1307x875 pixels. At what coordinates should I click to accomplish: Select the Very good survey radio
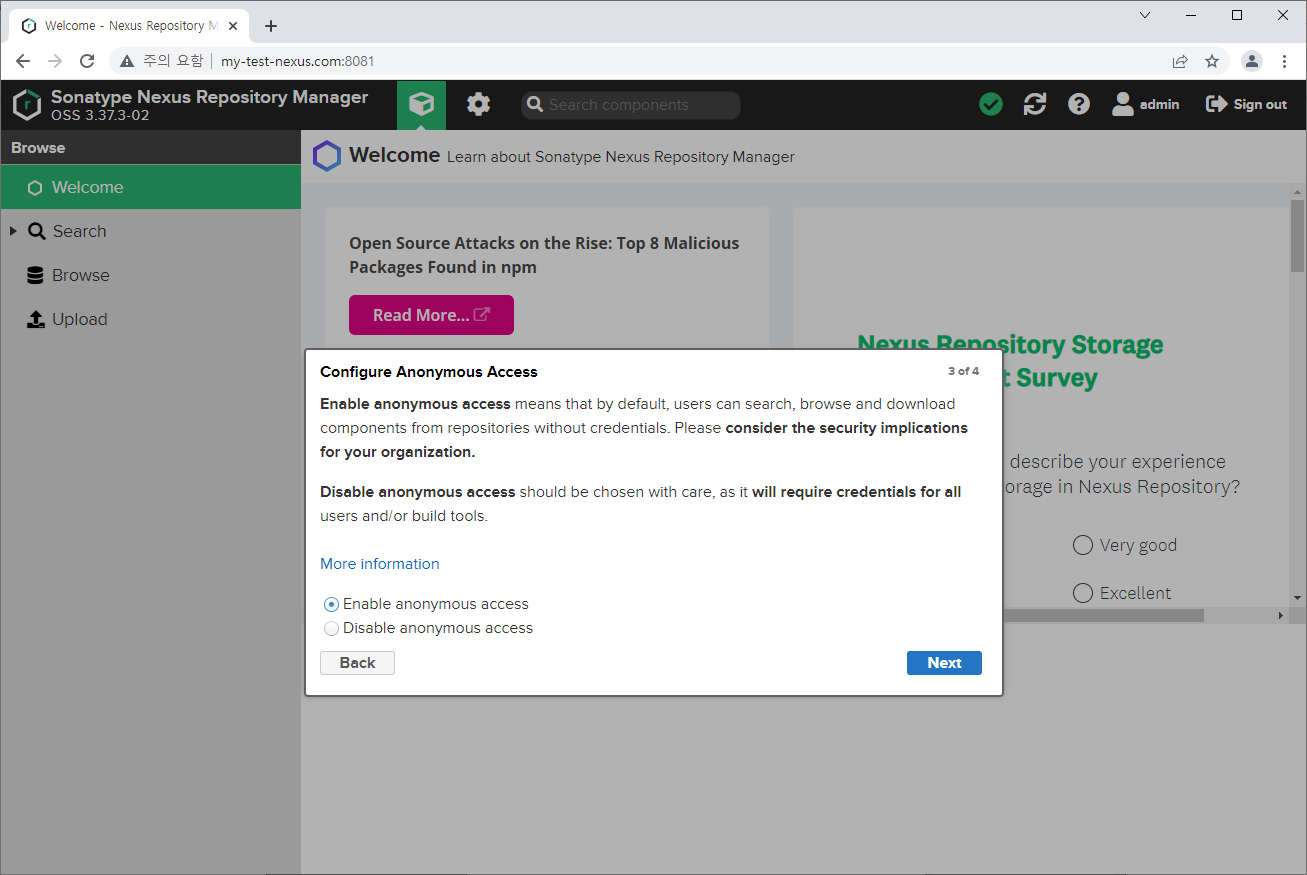coord(1082,545)
